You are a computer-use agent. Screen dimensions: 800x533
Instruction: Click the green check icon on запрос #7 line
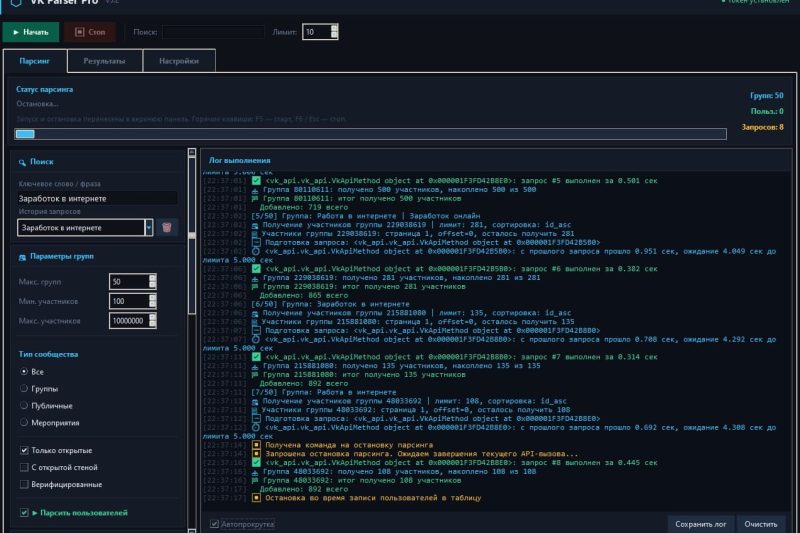pos(256,357)
